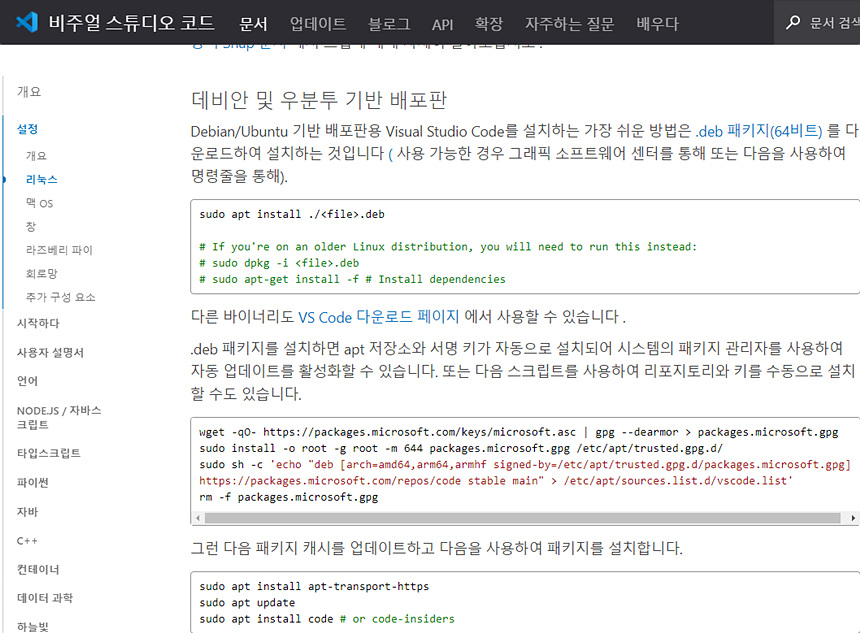Go to the 블로그 nav item
This screenshot has width=860, height=633.
point(389,24)
